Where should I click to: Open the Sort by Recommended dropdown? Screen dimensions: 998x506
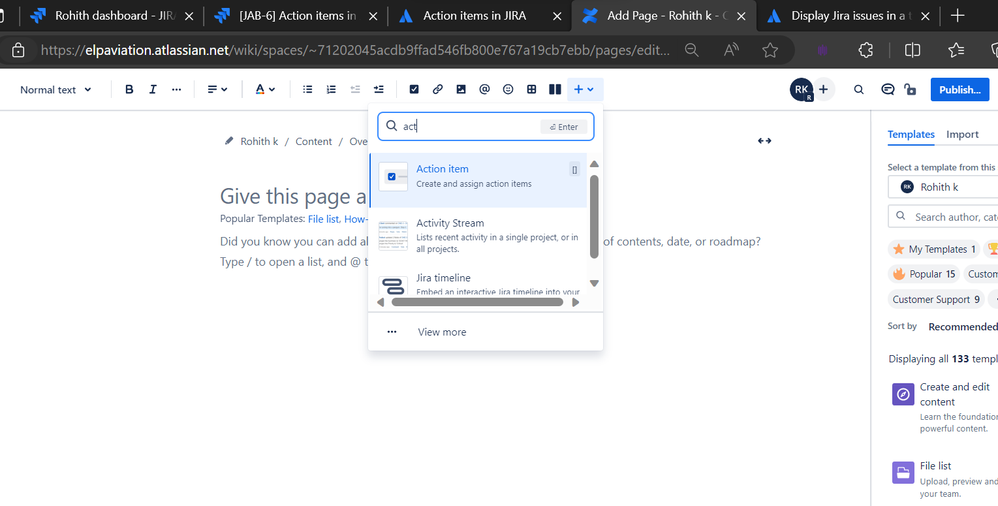[x=963, y=327]
